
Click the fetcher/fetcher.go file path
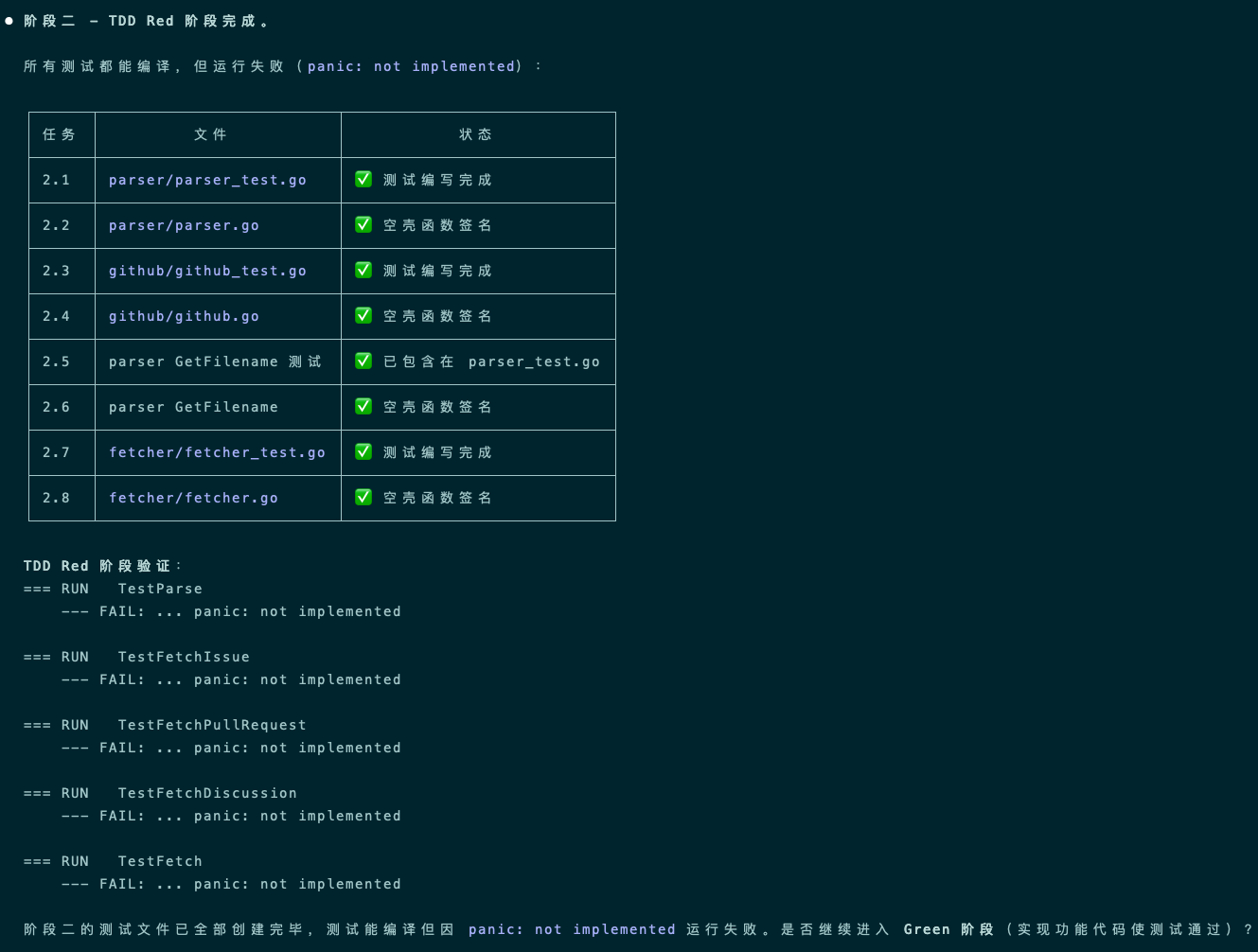[193, 498]
